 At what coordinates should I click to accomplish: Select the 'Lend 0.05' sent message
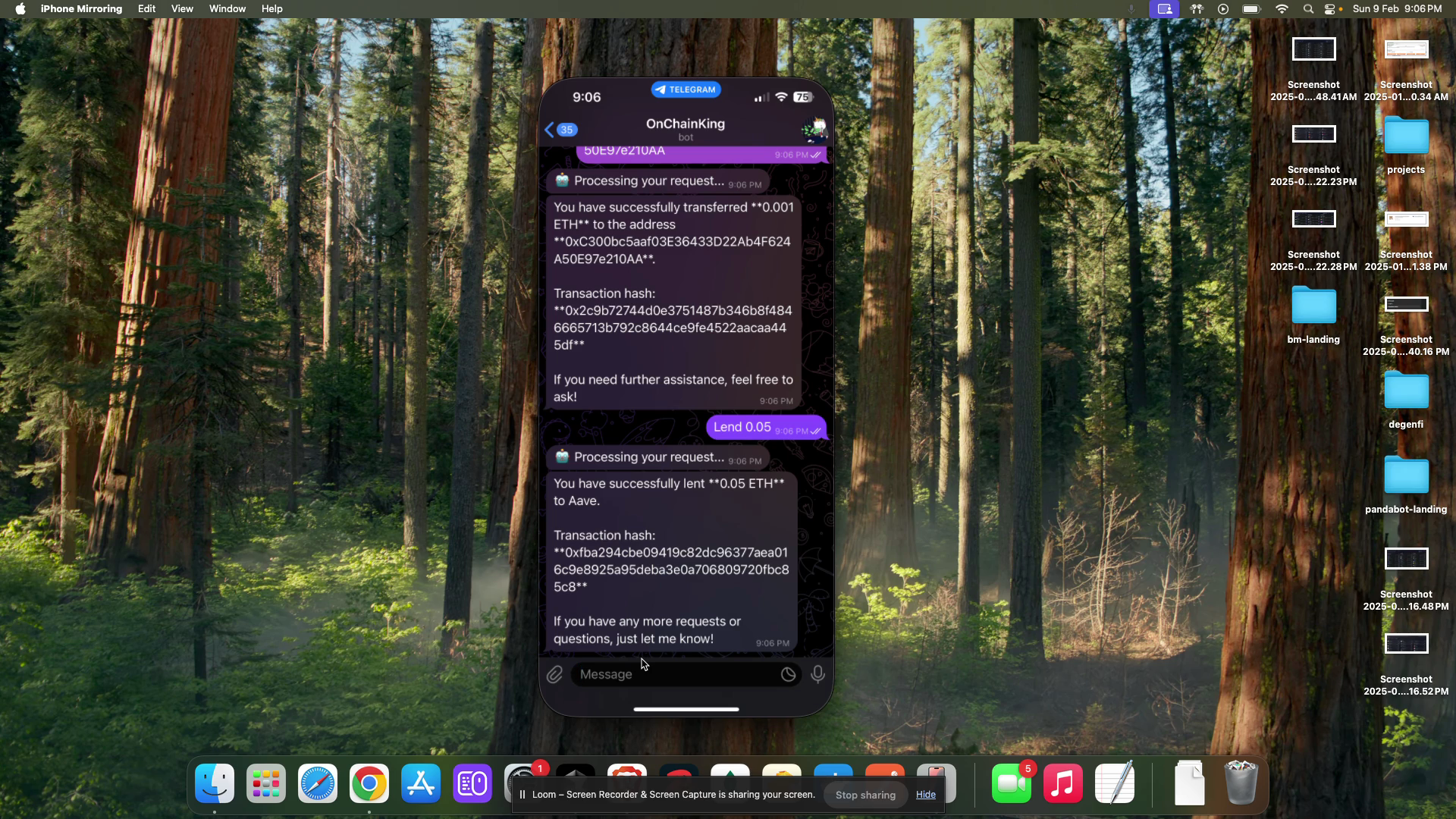click(x=766, y=427)
